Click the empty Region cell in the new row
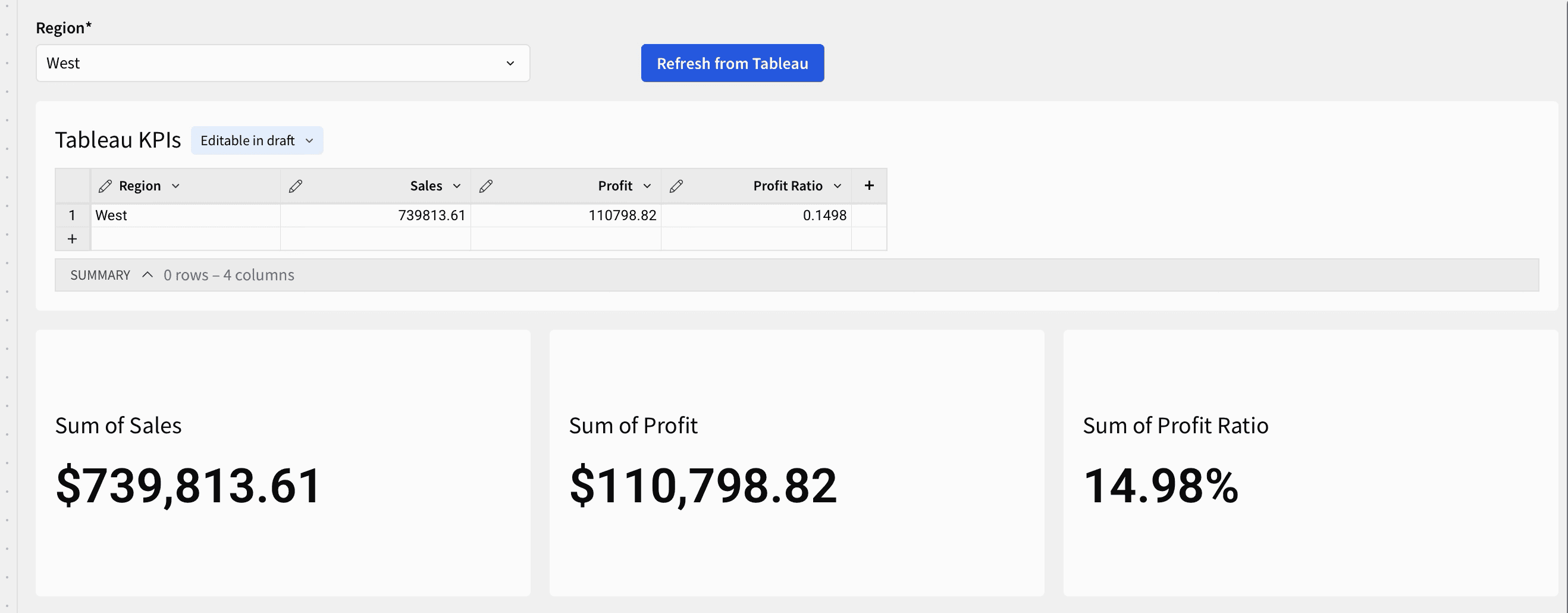This screenshot has height=613, width=1568. (186, 239)
